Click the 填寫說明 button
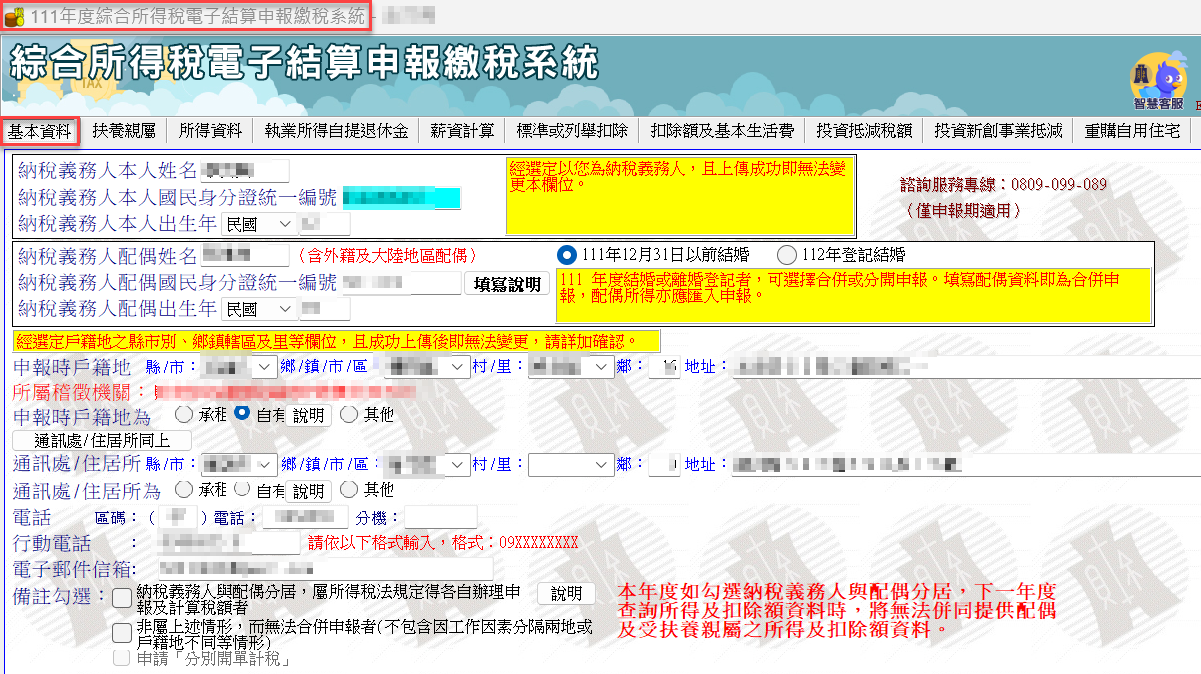 (508, 284)
